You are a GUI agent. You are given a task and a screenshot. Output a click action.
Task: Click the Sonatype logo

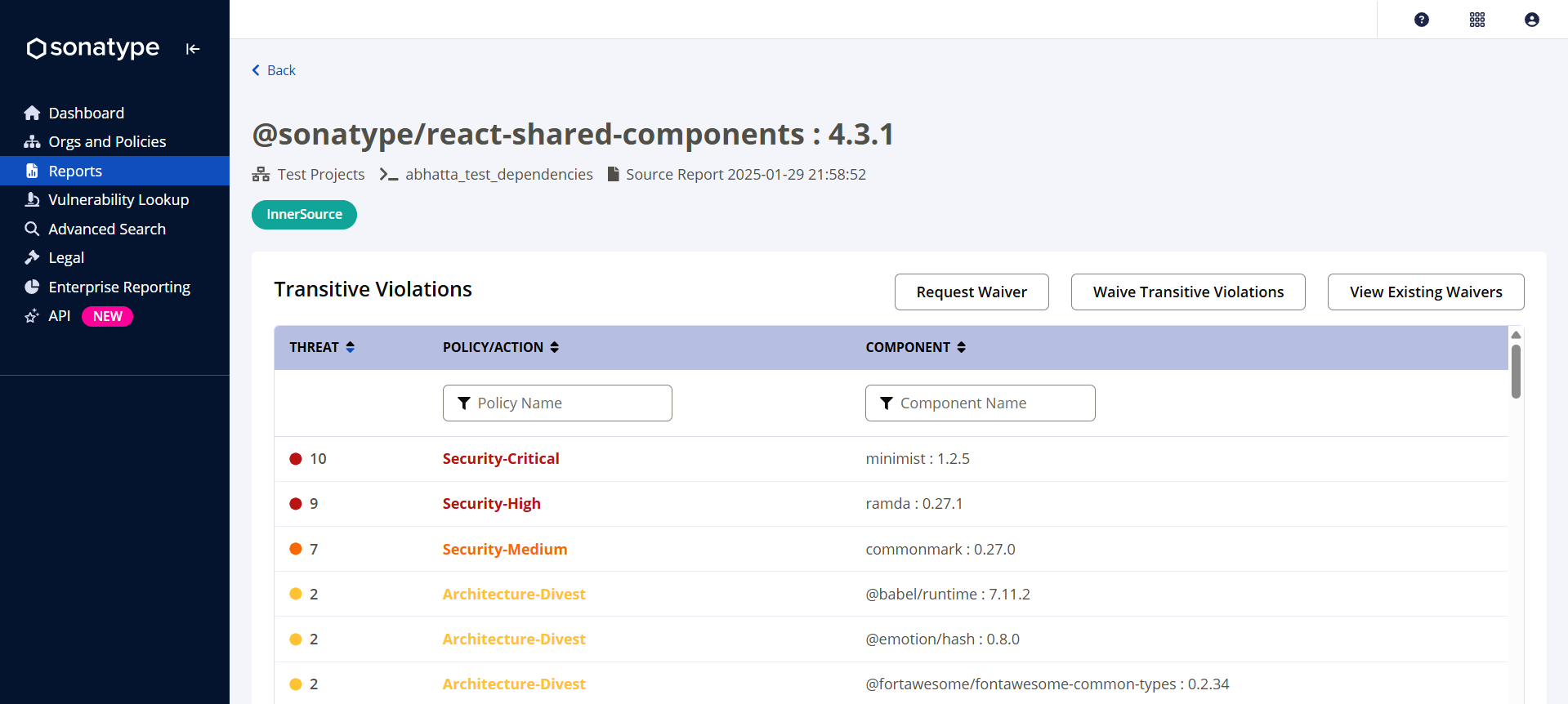pyautogui.click(x=92, y=48)
